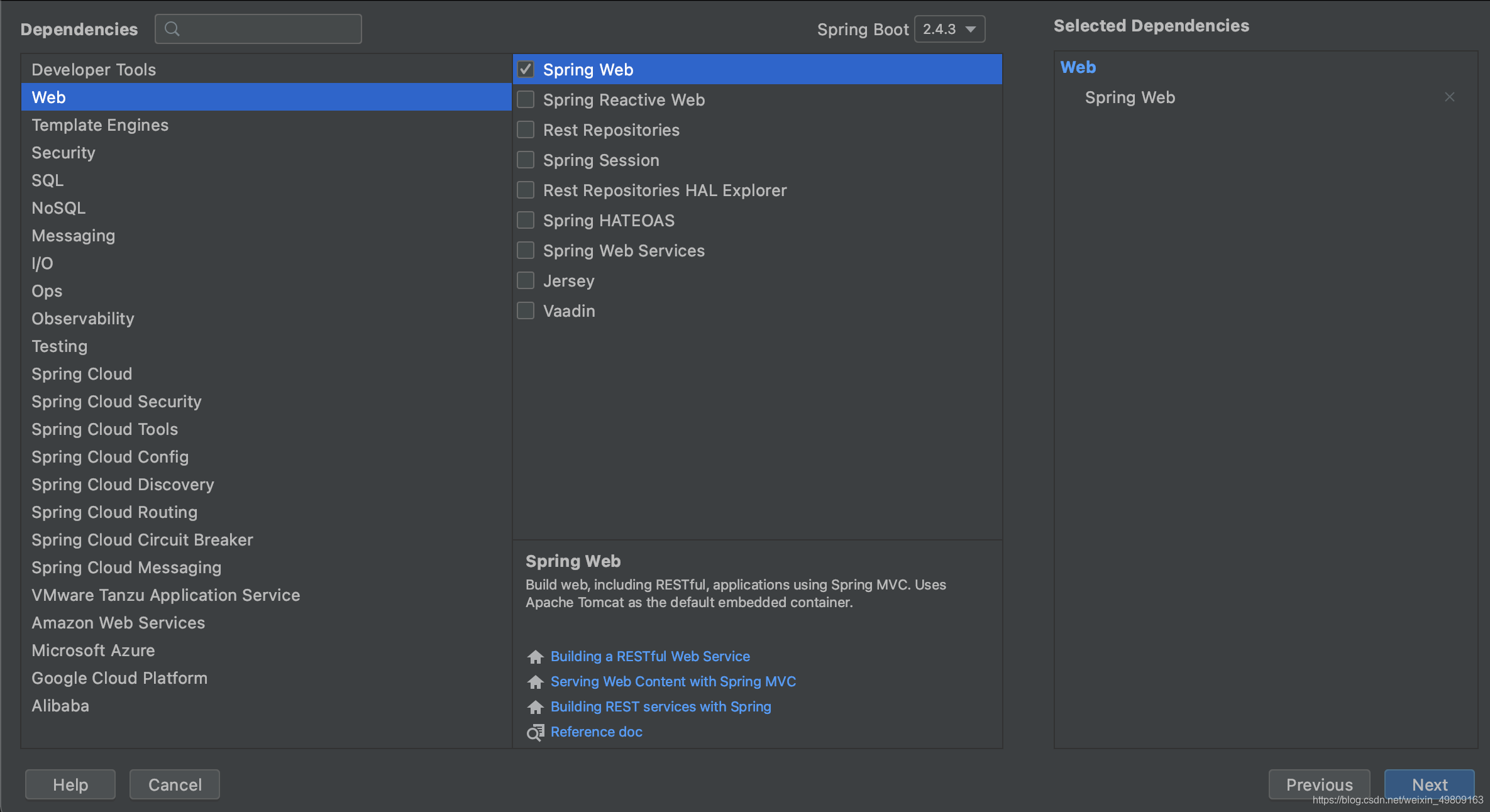Click home icon beside Serving Web Content
The height and width of the screenshot is (812, 1490).
[536, 682]
